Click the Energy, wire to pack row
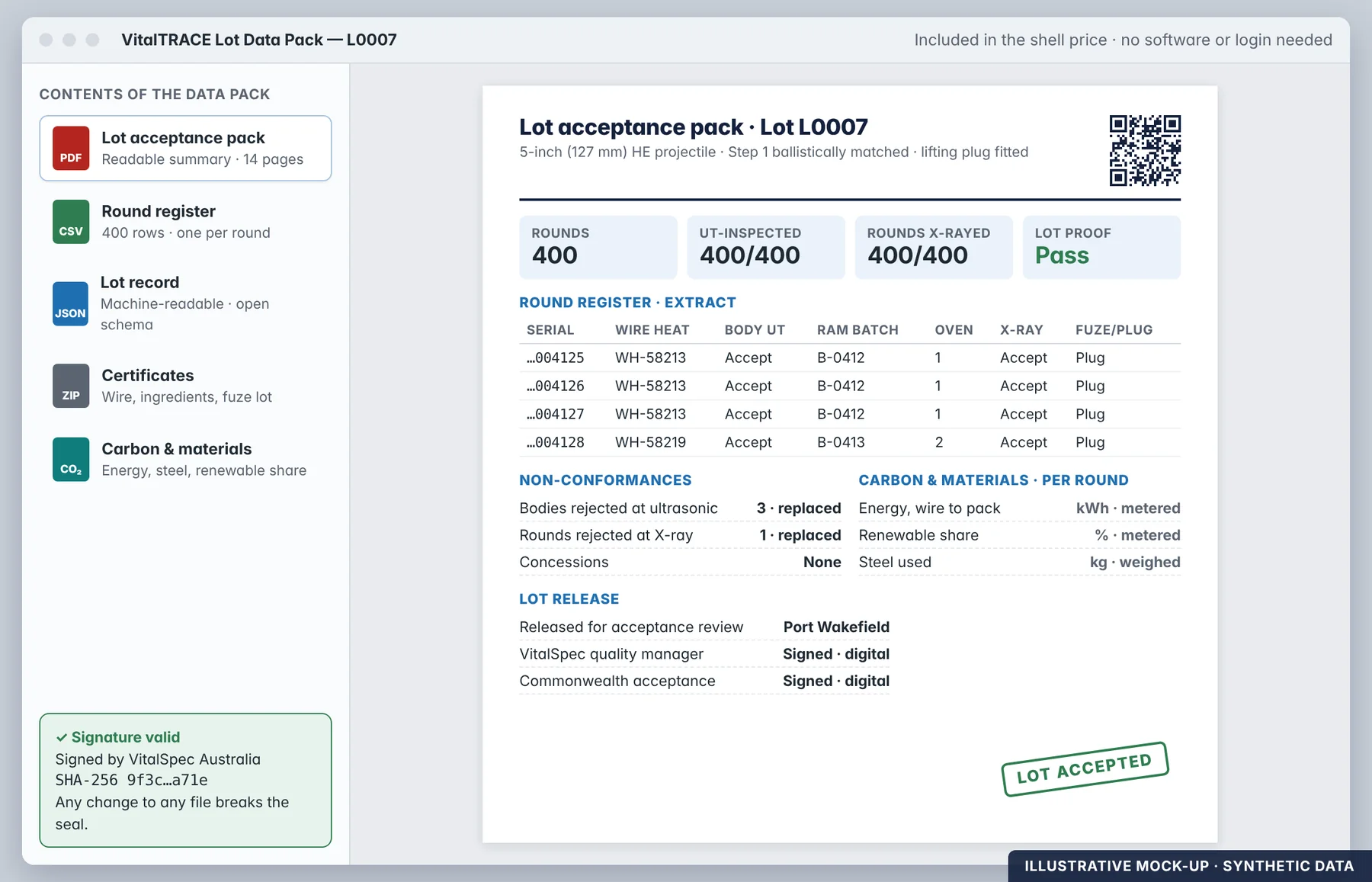 click(x=1019, y=508)
